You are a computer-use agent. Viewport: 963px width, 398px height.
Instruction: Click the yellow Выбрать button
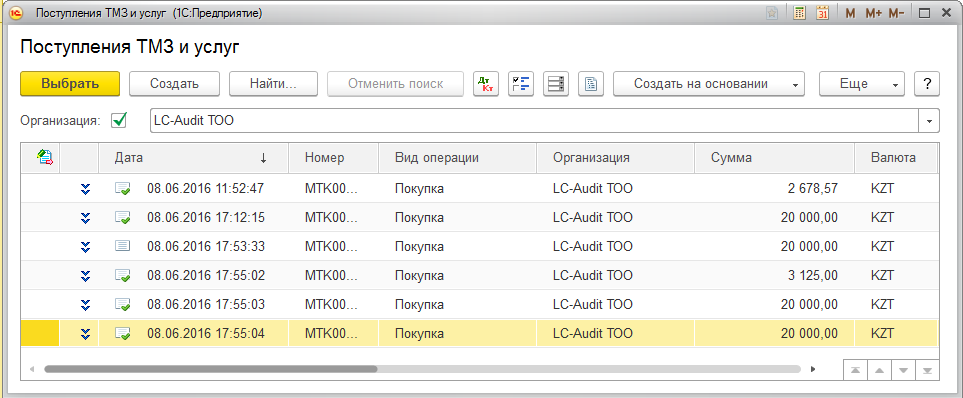tap(70, 84)
